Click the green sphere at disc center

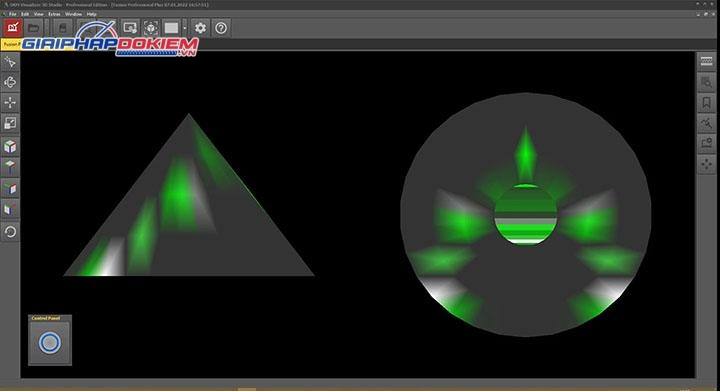coord(526,215)
